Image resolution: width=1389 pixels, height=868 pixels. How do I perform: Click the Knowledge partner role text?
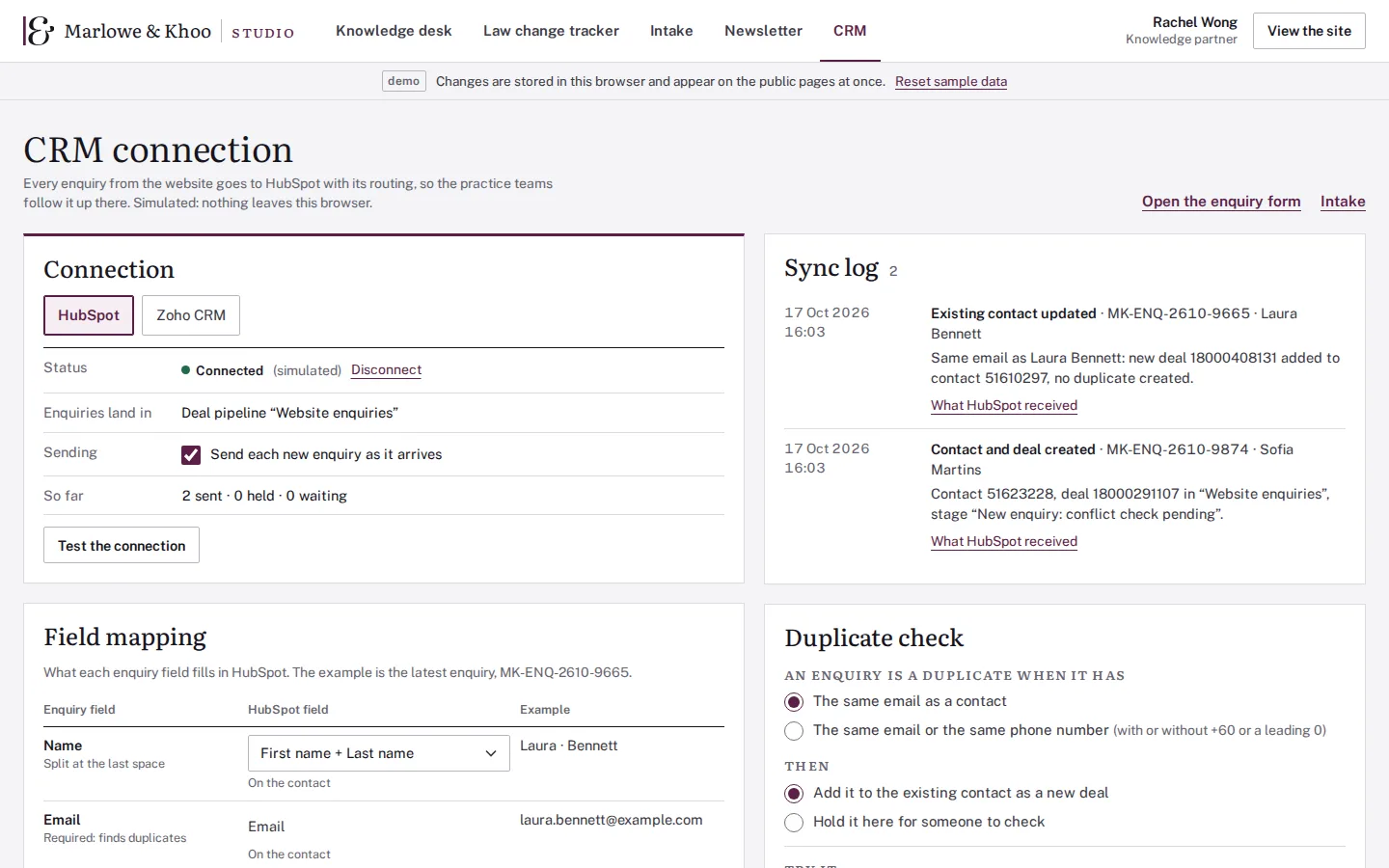click(x=1182, y=40)
